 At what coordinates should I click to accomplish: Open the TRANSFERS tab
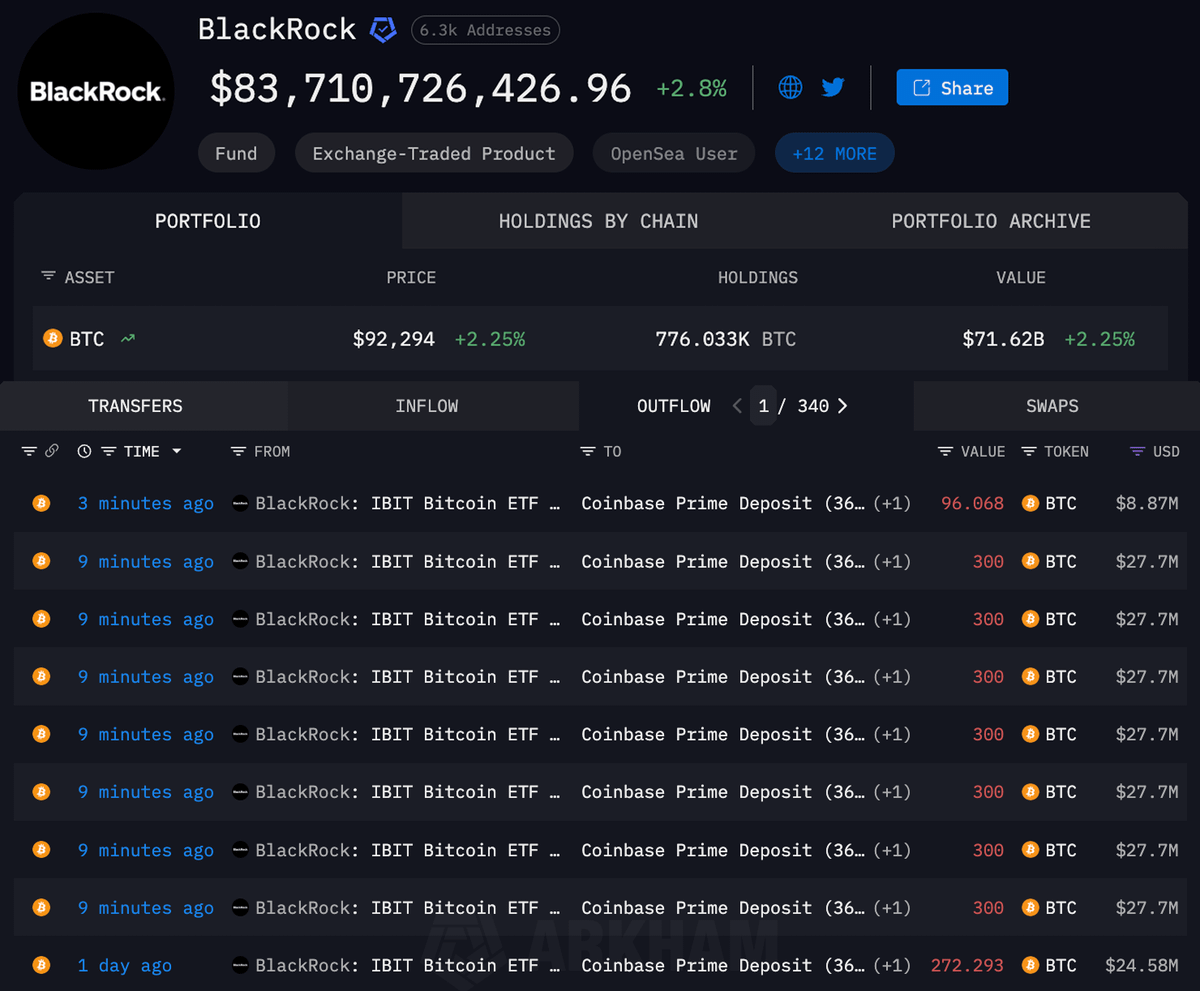(135, 406)
